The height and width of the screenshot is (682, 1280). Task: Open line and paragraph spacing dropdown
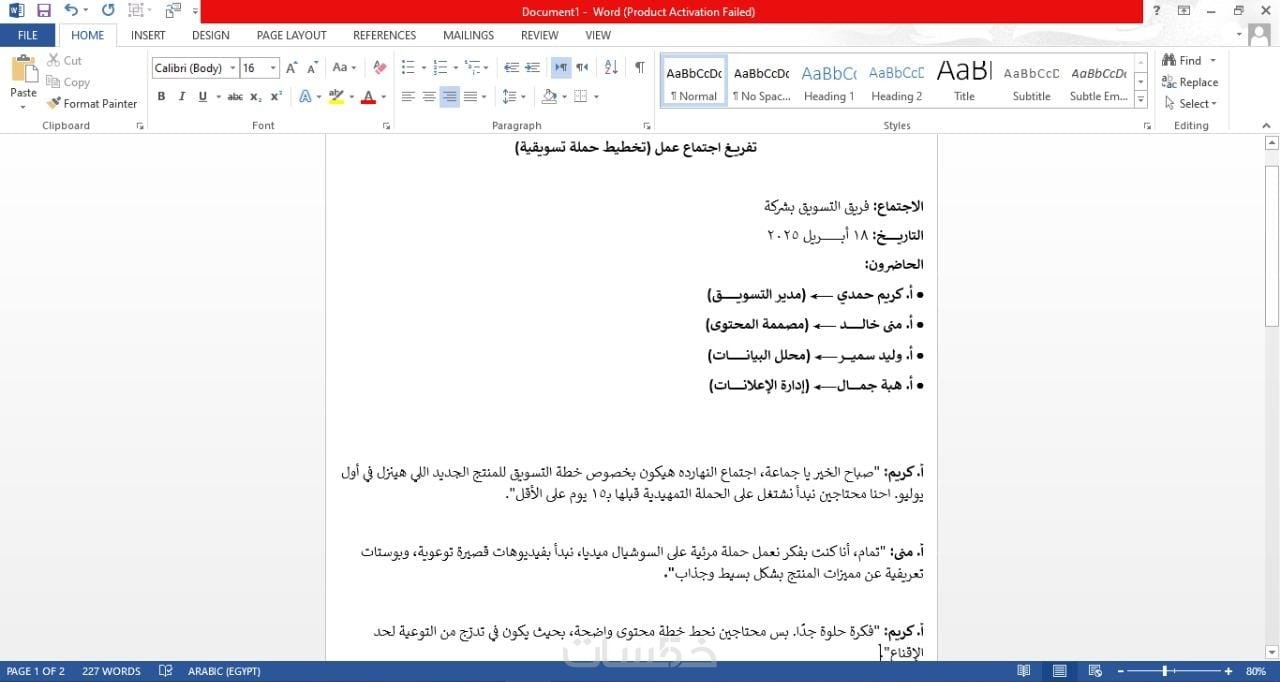coord(514,97)
